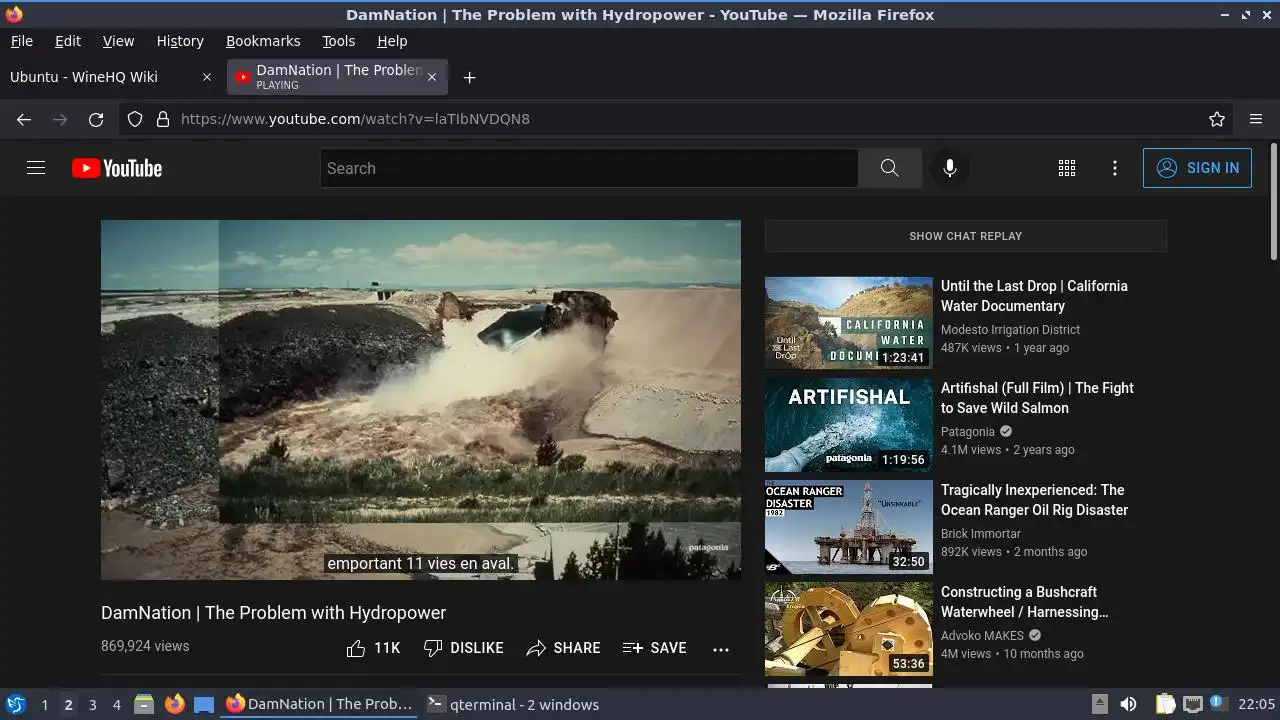1280x720 pixels.
Task: Click the SIGN IN button
Action: [x=1197, y=168]
